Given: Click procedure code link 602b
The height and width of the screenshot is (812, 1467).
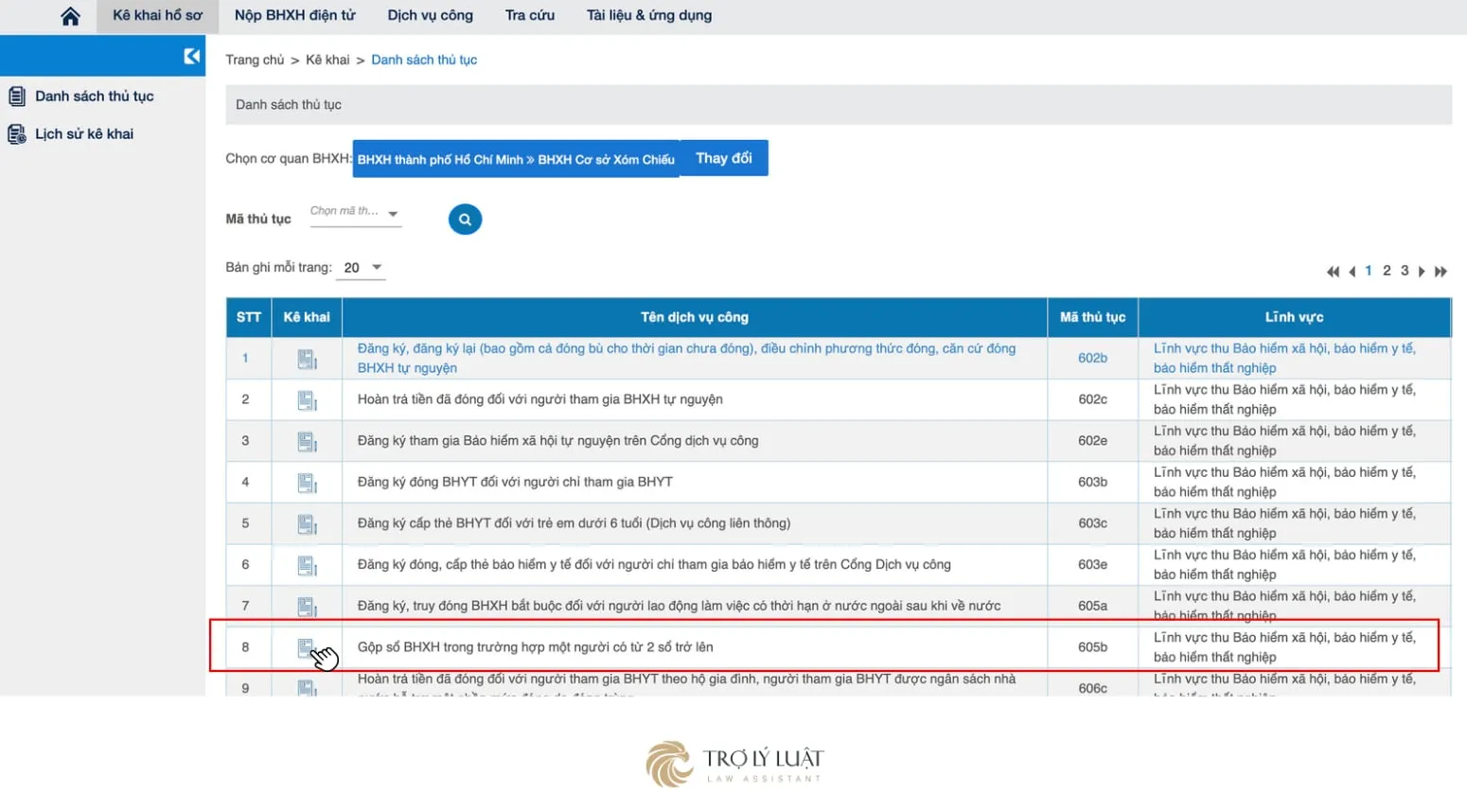Looking at the screenshot, I should [1092, 358].
